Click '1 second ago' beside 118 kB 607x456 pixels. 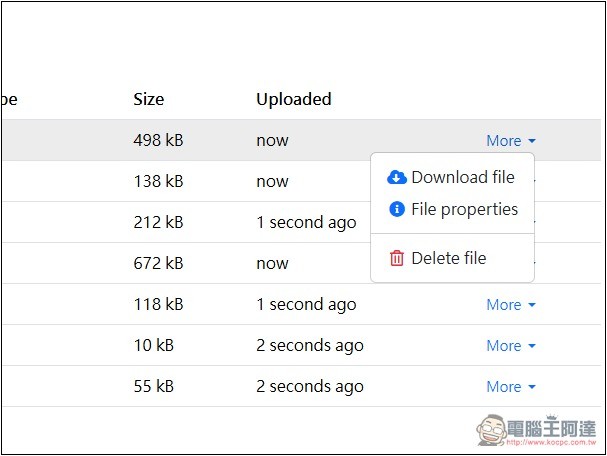tap(306, 305)
